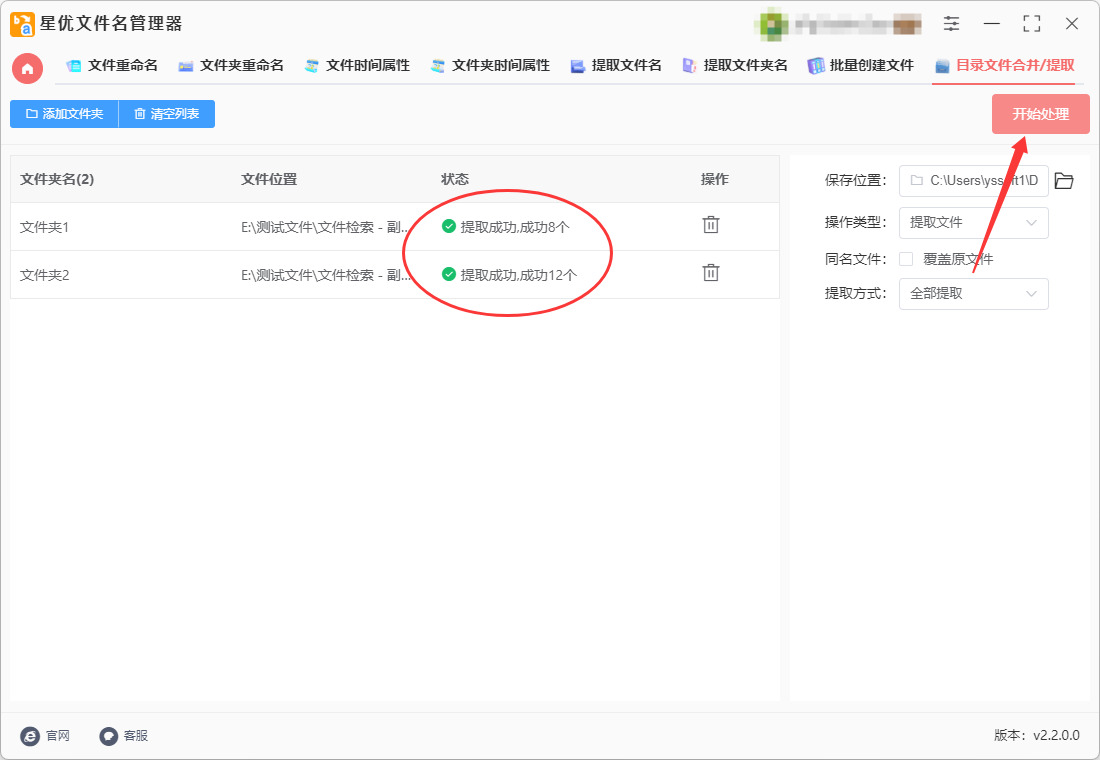
Task: Click the 保存位置 path field
Action: tap(974, 181)
